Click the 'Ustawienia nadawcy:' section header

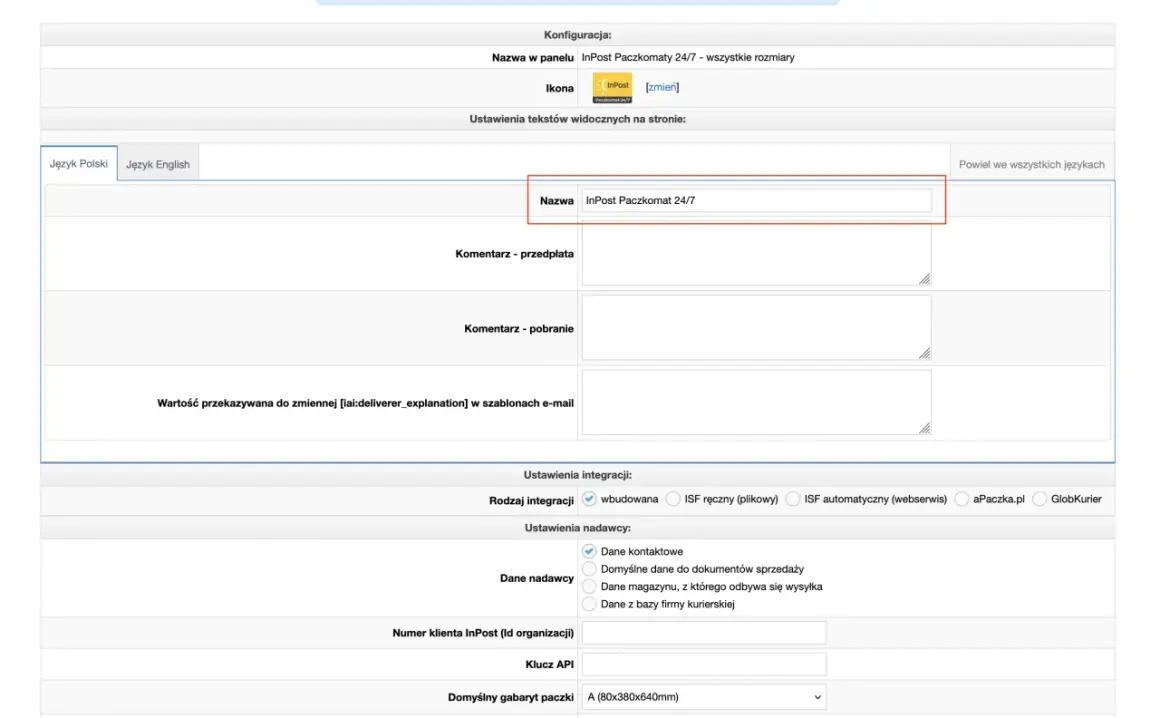pyautogui.click(x=578, y=528)
